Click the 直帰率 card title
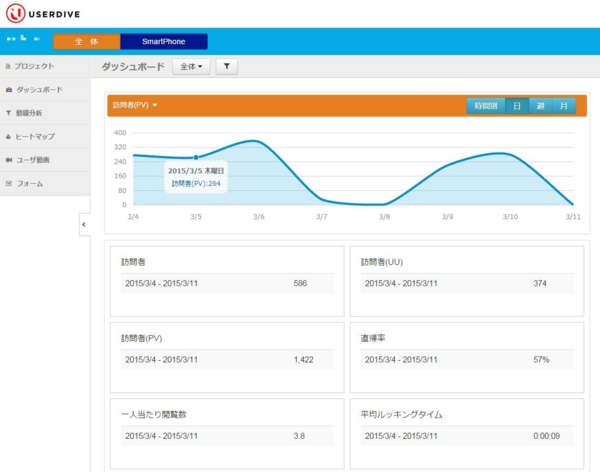Image resolution: width=600 pixels, height=472 pixels. tap(373, 338)
